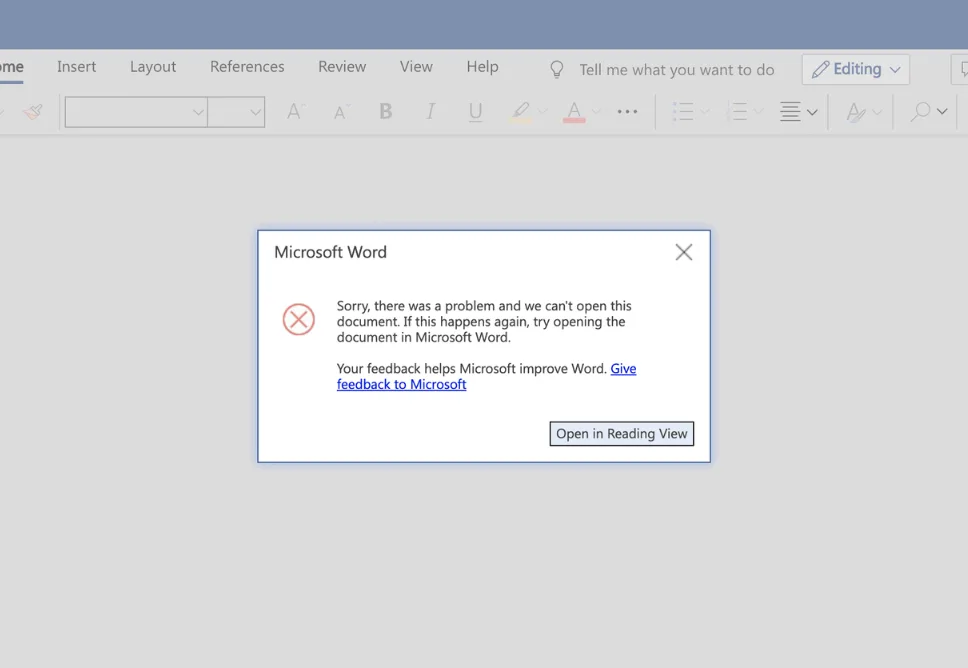968x668 pixels.
Task: Open the font name dropdown
Action: (x=198, y=112)
